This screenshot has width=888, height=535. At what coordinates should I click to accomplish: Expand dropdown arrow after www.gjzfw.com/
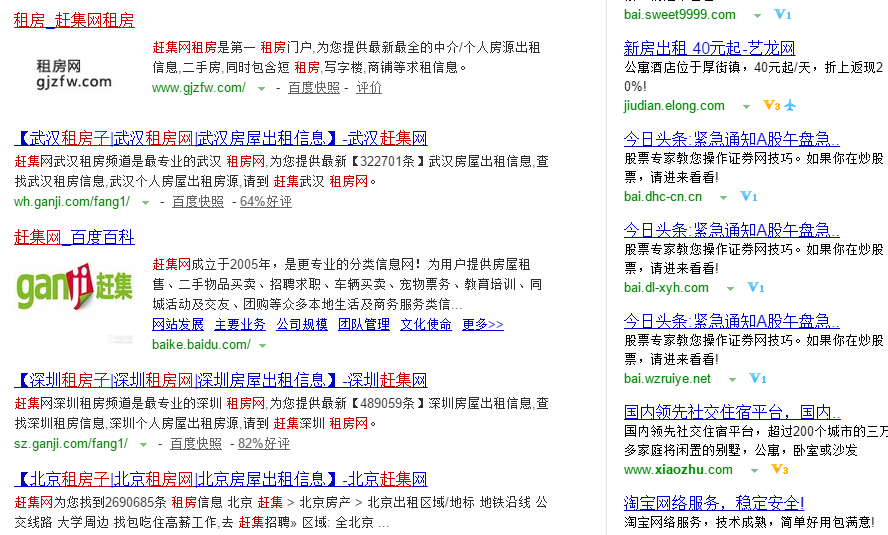[261, 89]
